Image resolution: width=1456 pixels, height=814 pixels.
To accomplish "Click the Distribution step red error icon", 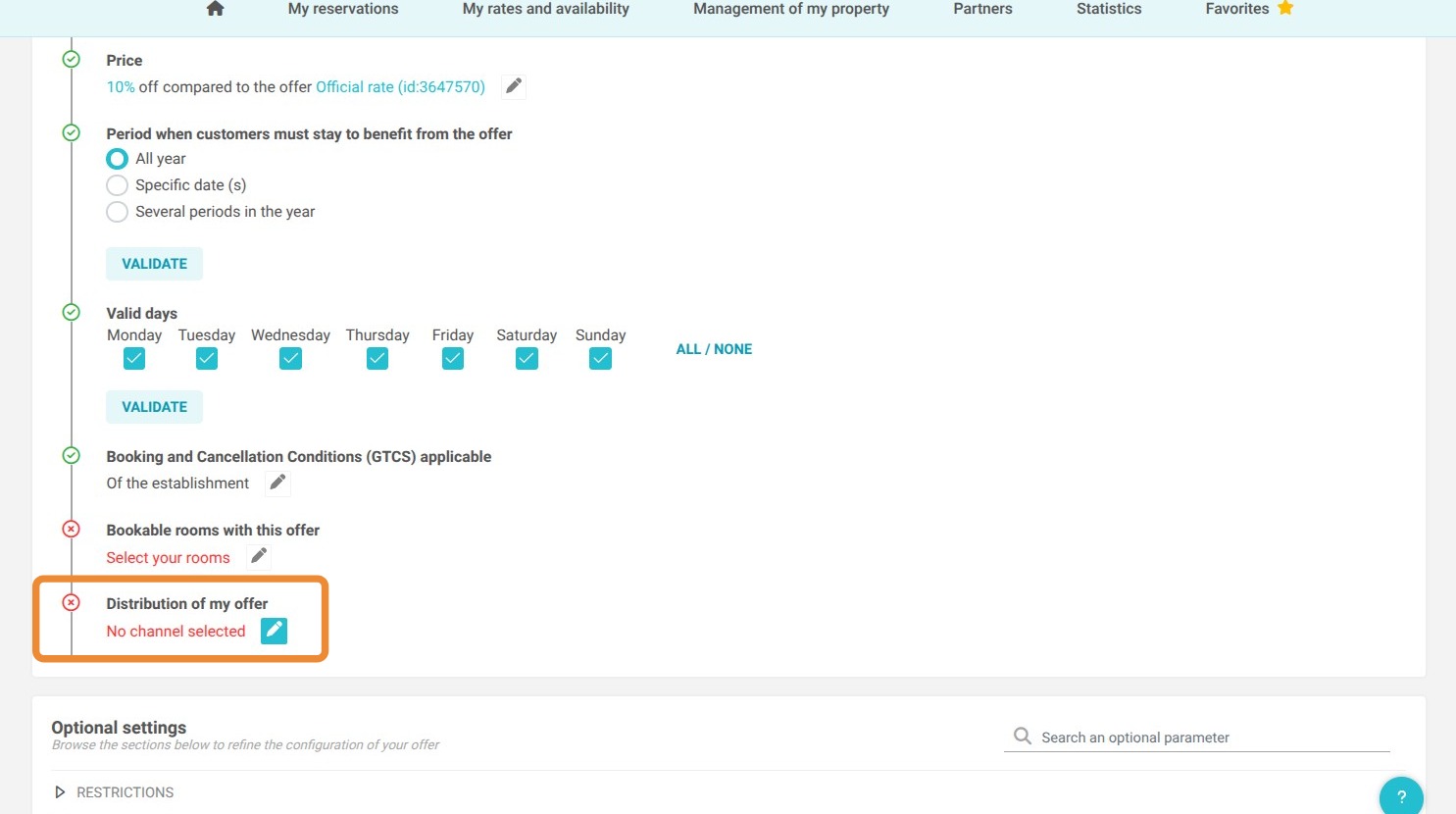I will [72, 602].
